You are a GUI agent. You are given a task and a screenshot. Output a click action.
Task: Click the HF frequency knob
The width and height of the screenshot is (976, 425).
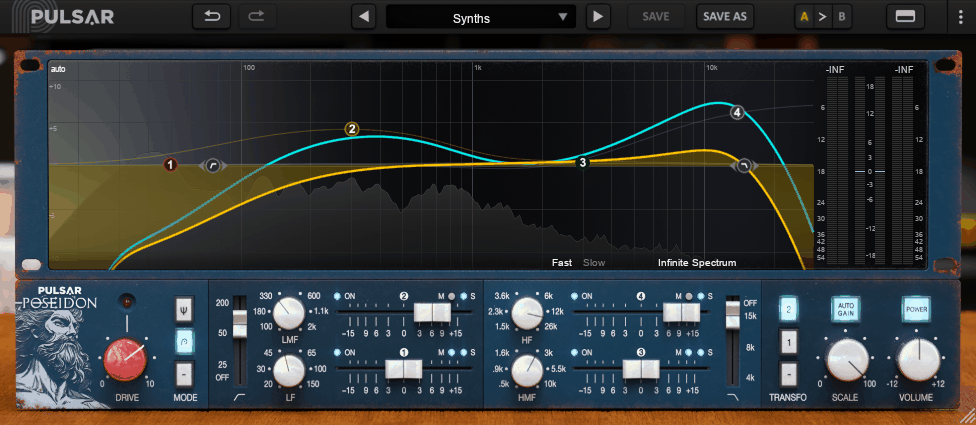click(x=528, y=313)
